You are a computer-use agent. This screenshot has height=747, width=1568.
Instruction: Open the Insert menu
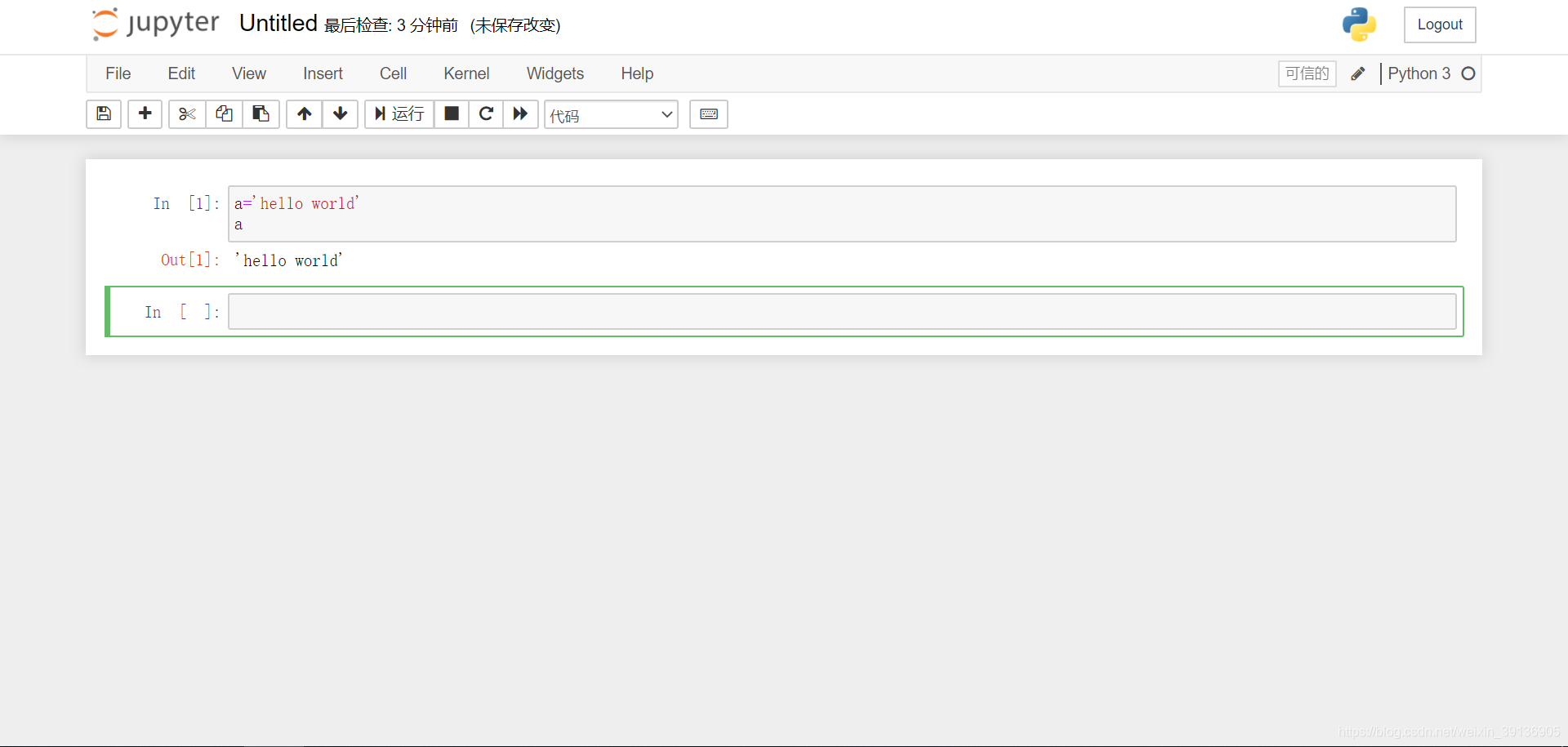point(323,73)
